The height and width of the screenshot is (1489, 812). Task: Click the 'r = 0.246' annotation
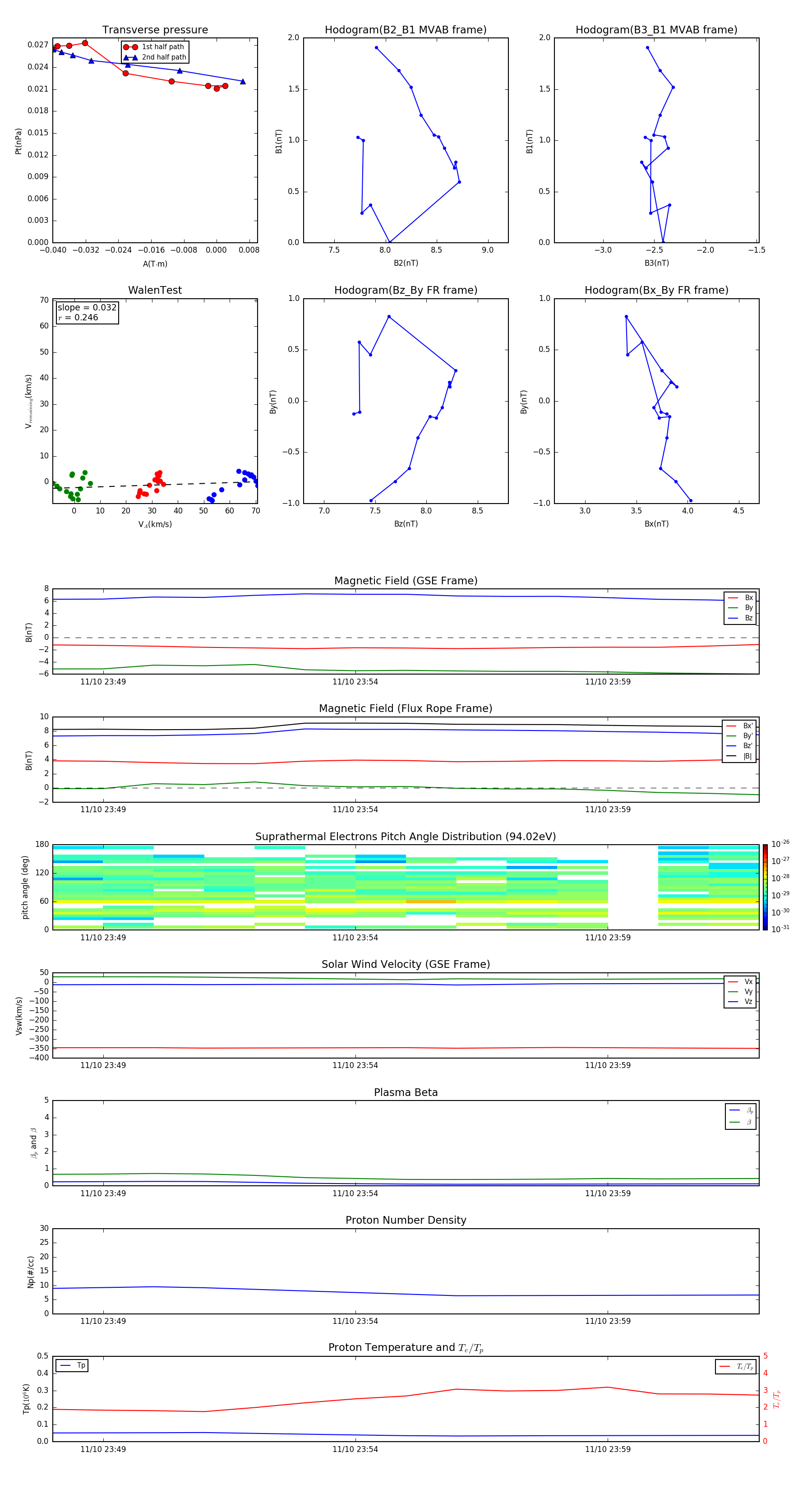[x=78, y=317]
